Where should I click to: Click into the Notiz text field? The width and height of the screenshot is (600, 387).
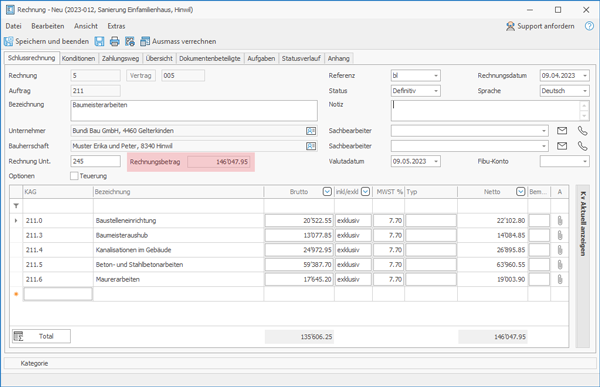(x=486, y=111)
